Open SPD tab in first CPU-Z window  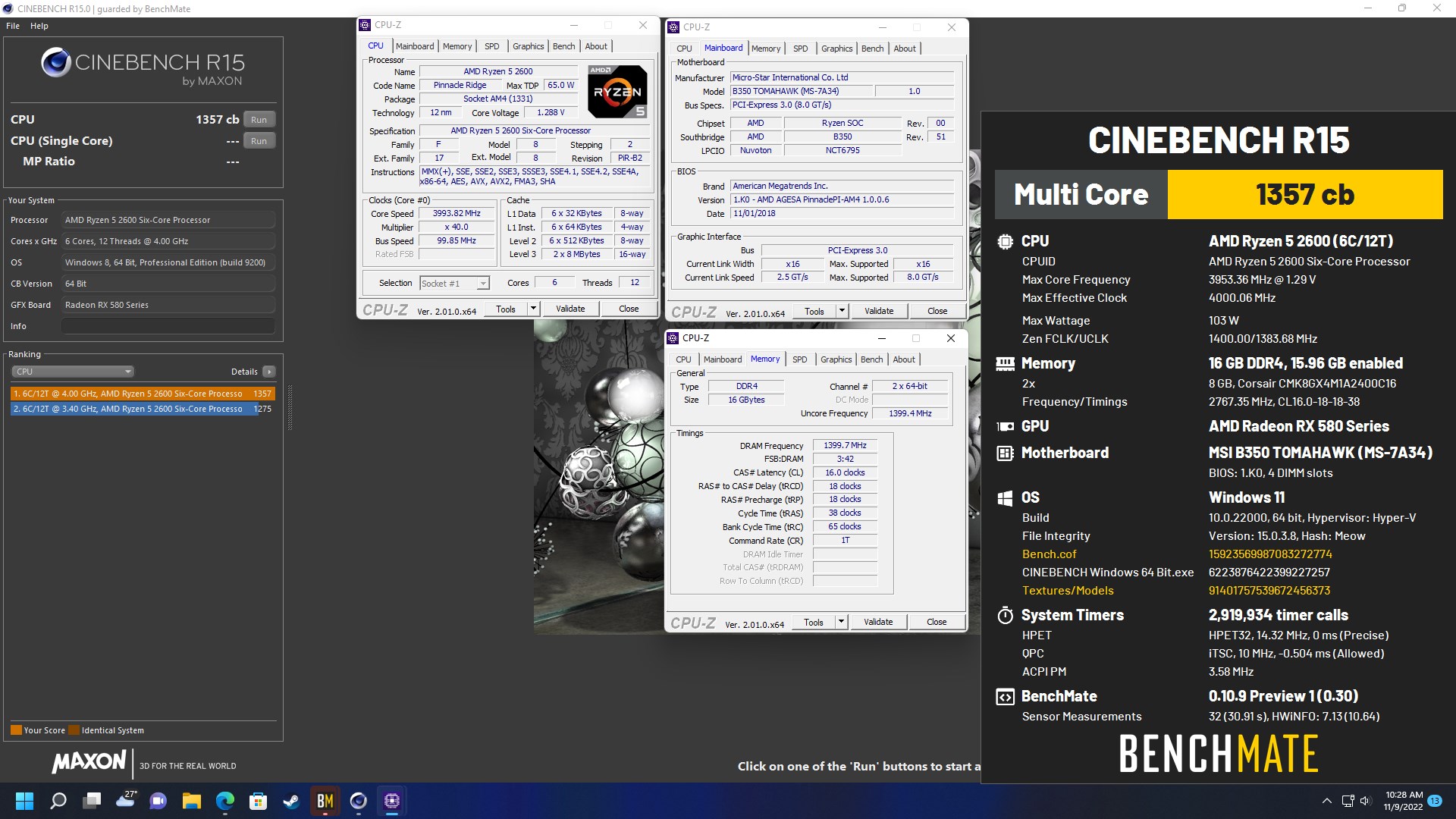492,46
